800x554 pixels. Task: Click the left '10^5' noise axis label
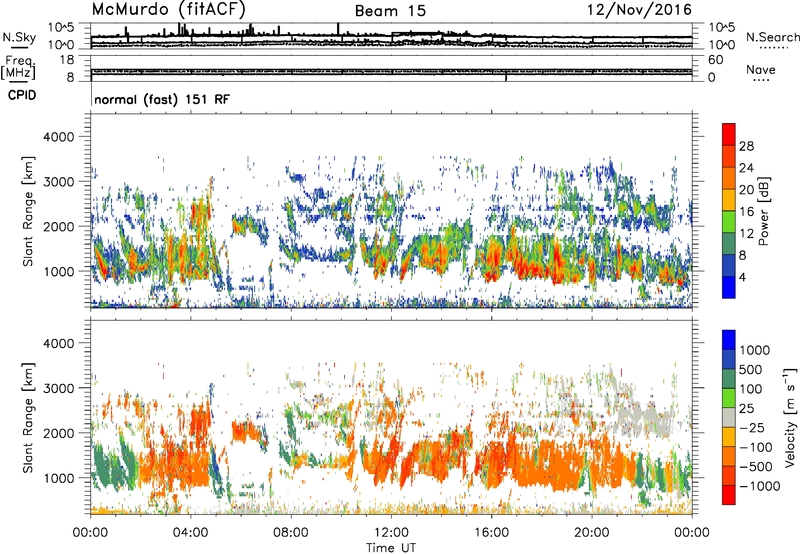[61, 28]
